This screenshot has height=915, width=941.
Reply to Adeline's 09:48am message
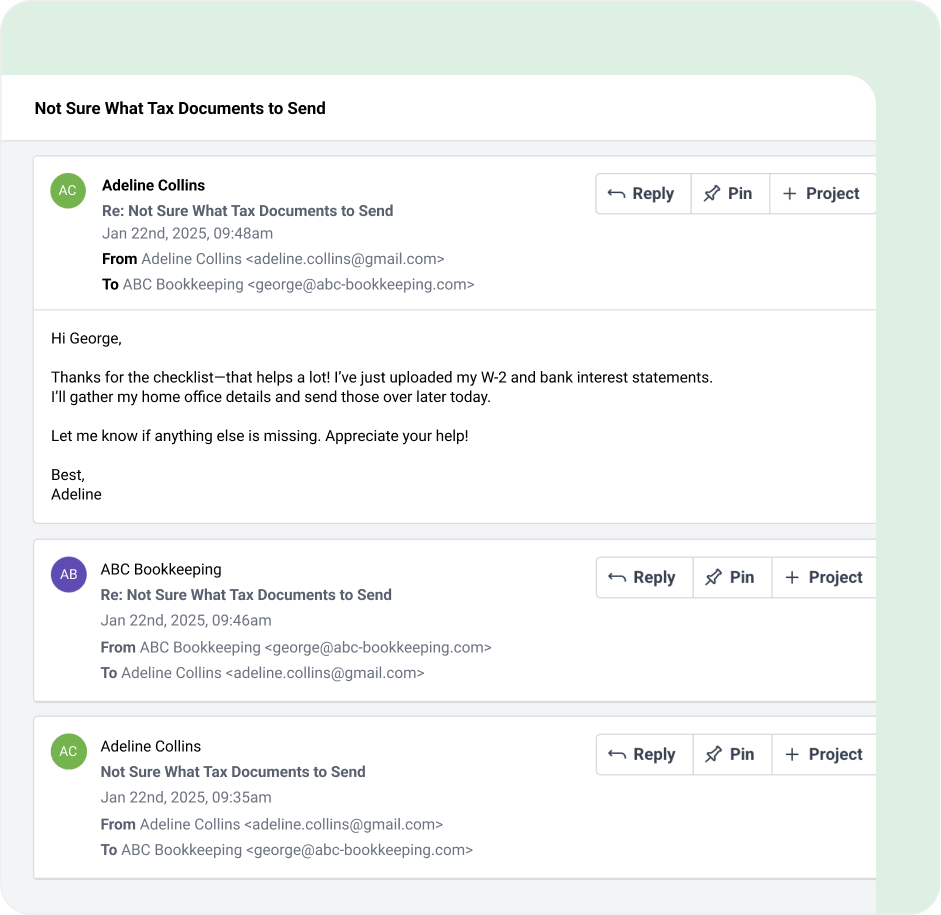[643, 194]
